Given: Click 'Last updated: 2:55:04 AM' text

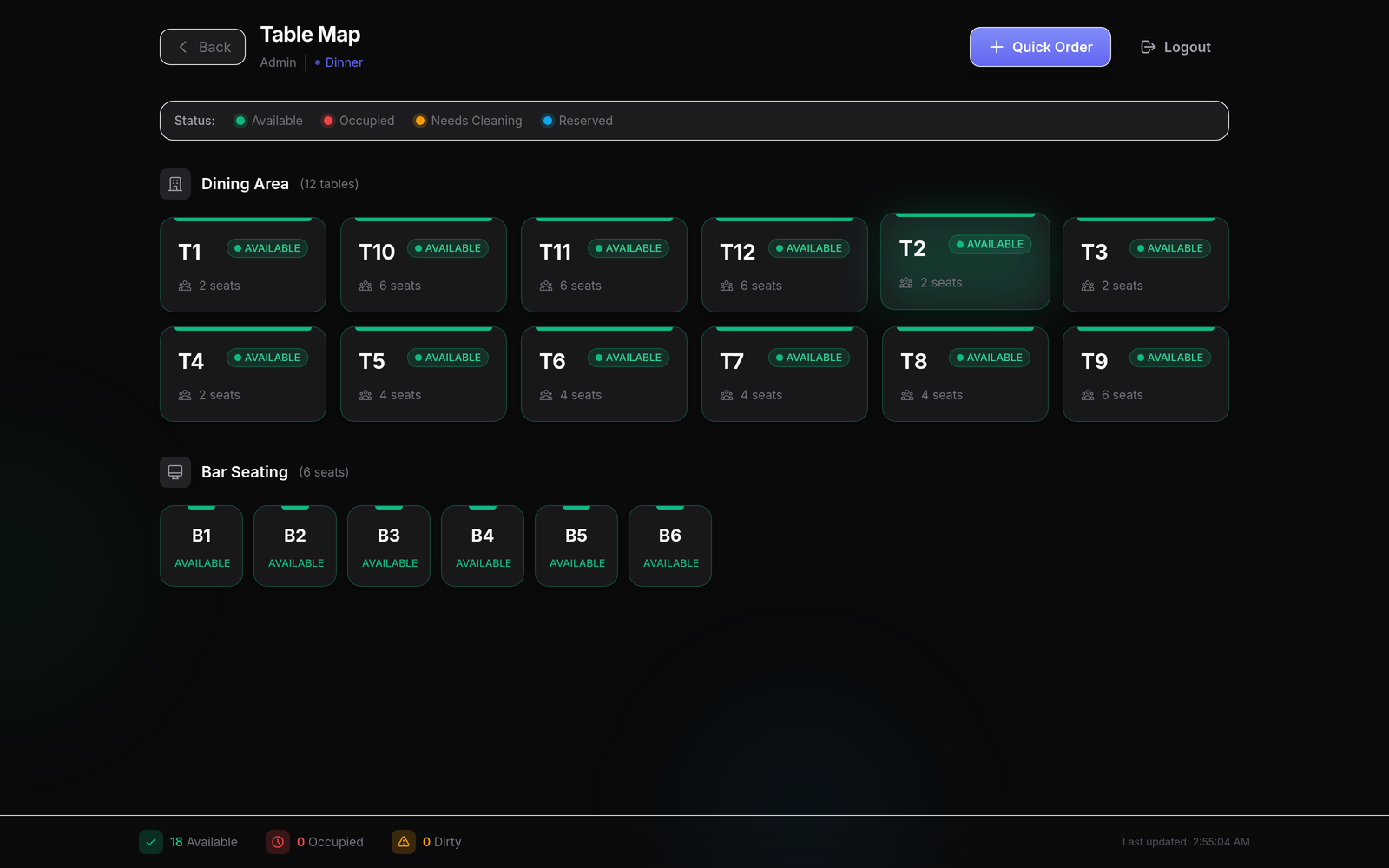Looking at the screenshot, I should tap(1186, 842).
